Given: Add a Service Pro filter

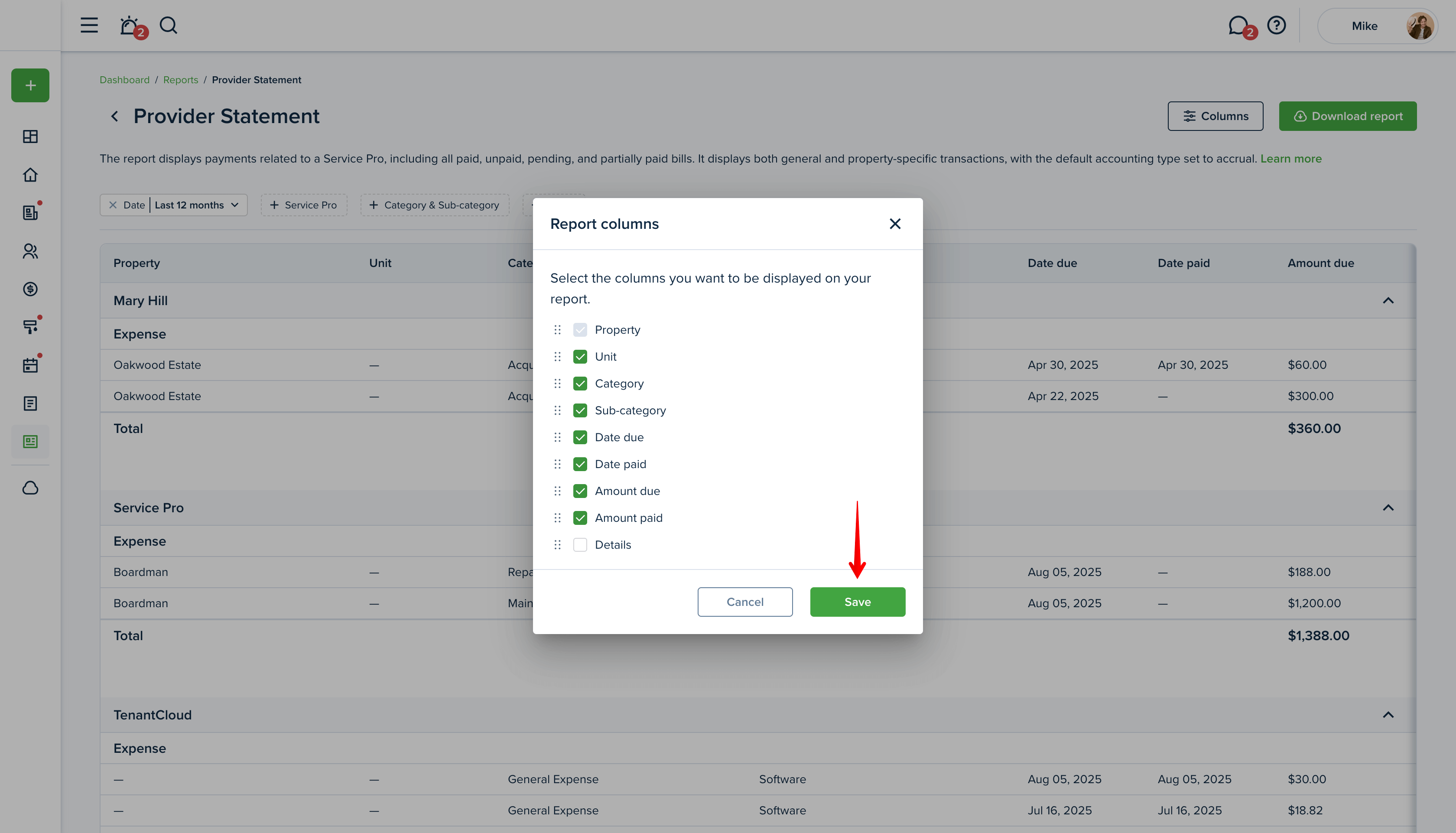Looking at the screenshot, I should click(x=304, y=205).
